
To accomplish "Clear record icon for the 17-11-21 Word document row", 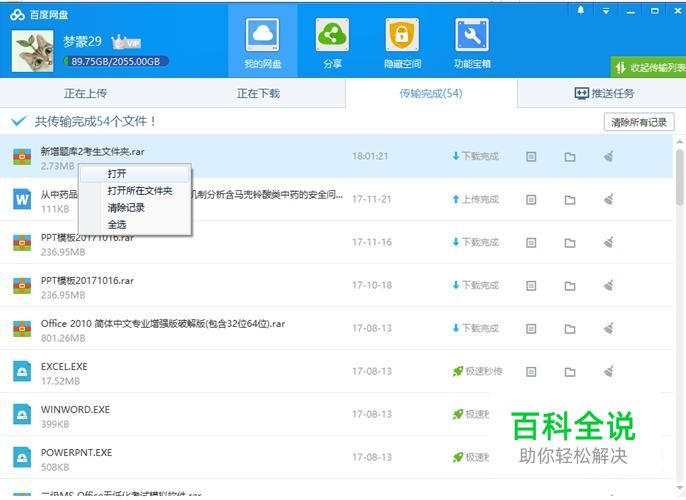I will point(609,199).
